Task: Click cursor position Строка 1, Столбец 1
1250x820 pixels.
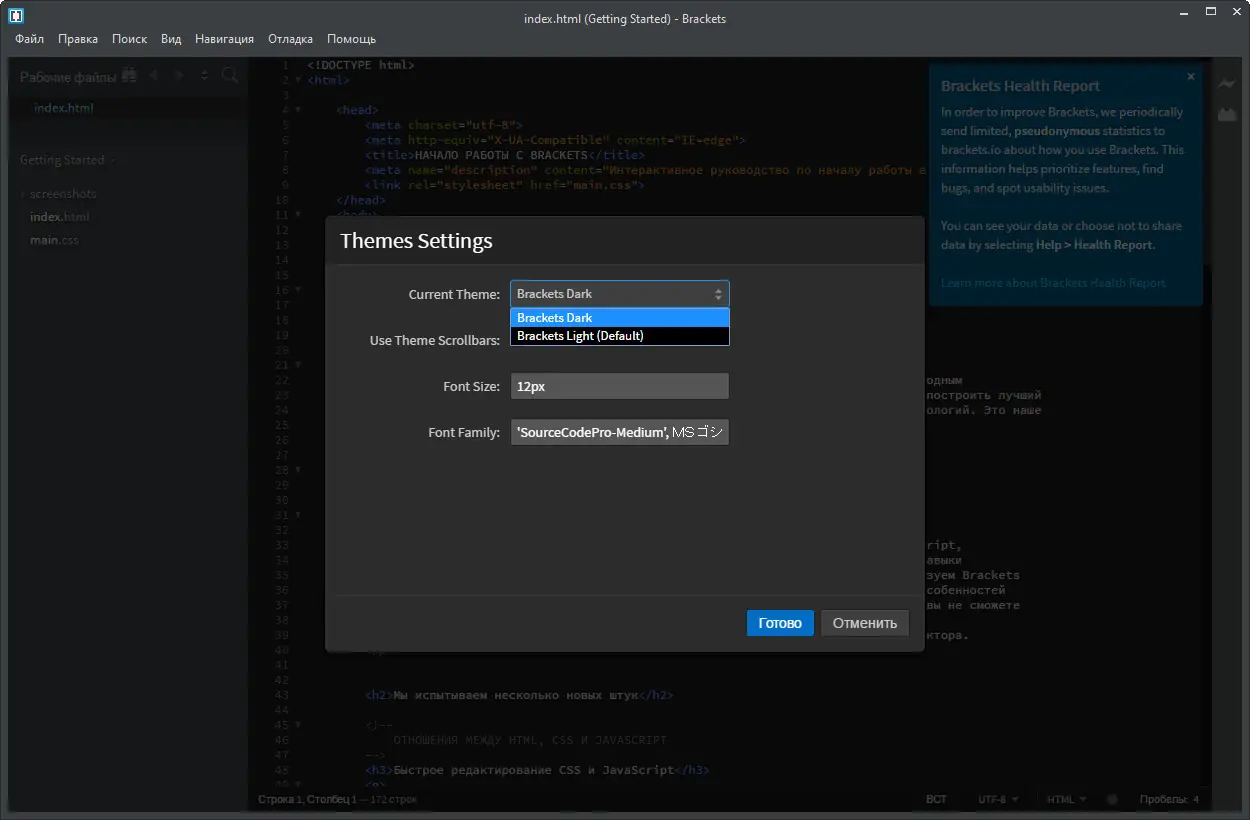Action: pos(307,800)
